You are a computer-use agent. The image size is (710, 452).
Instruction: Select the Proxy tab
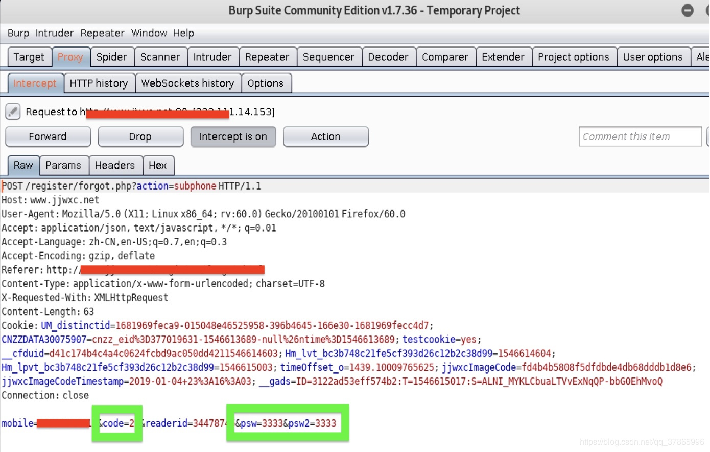(x=70, y=57)
